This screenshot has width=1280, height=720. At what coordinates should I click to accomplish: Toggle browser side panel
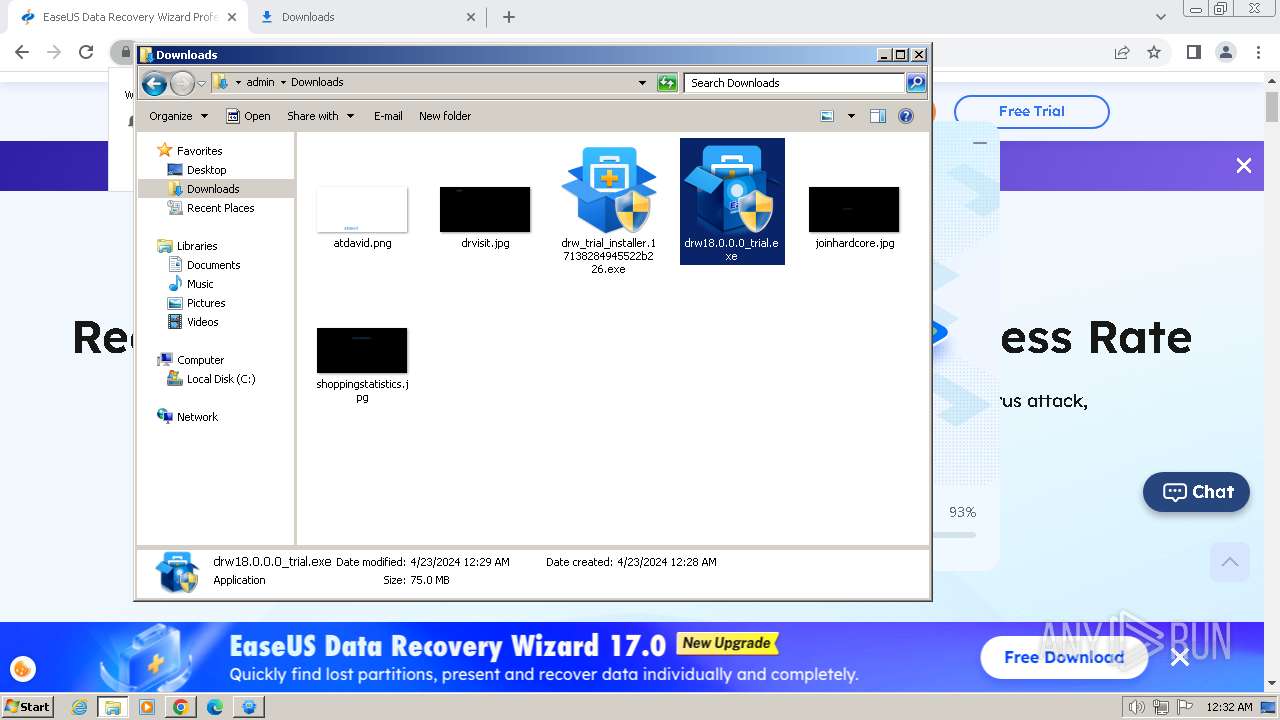(1193, 52)
